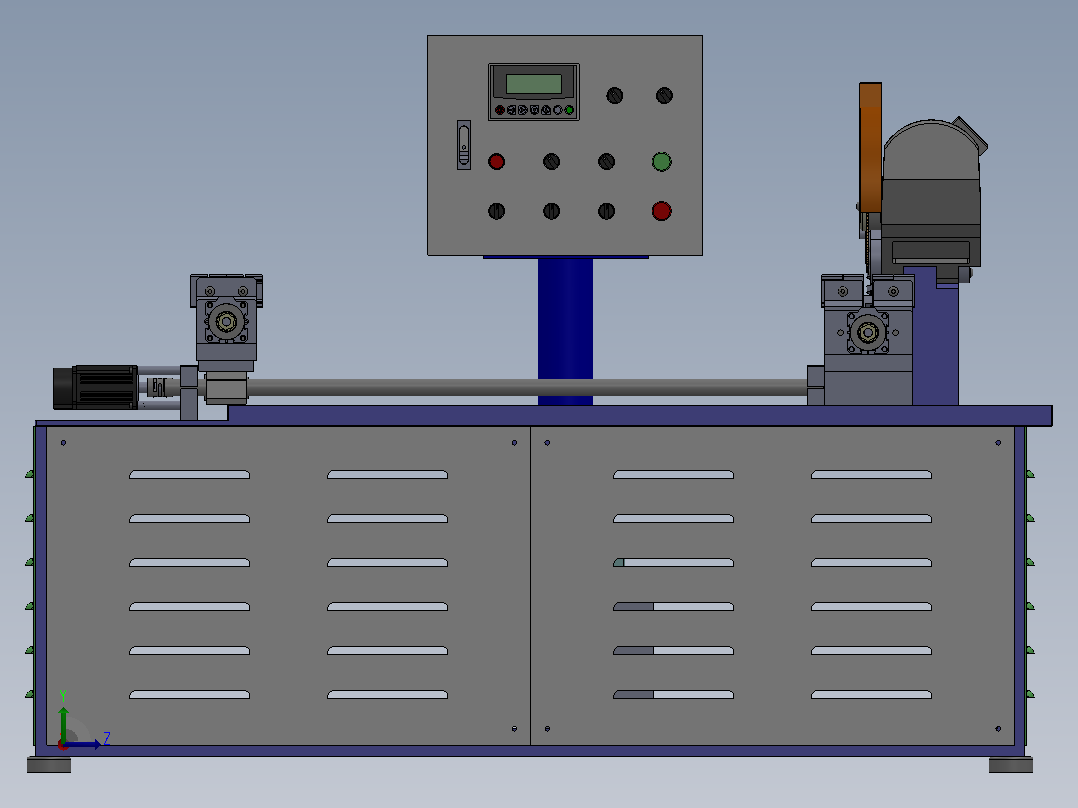Select the left leveling foot under cabinet

click(x=49, y=765)
